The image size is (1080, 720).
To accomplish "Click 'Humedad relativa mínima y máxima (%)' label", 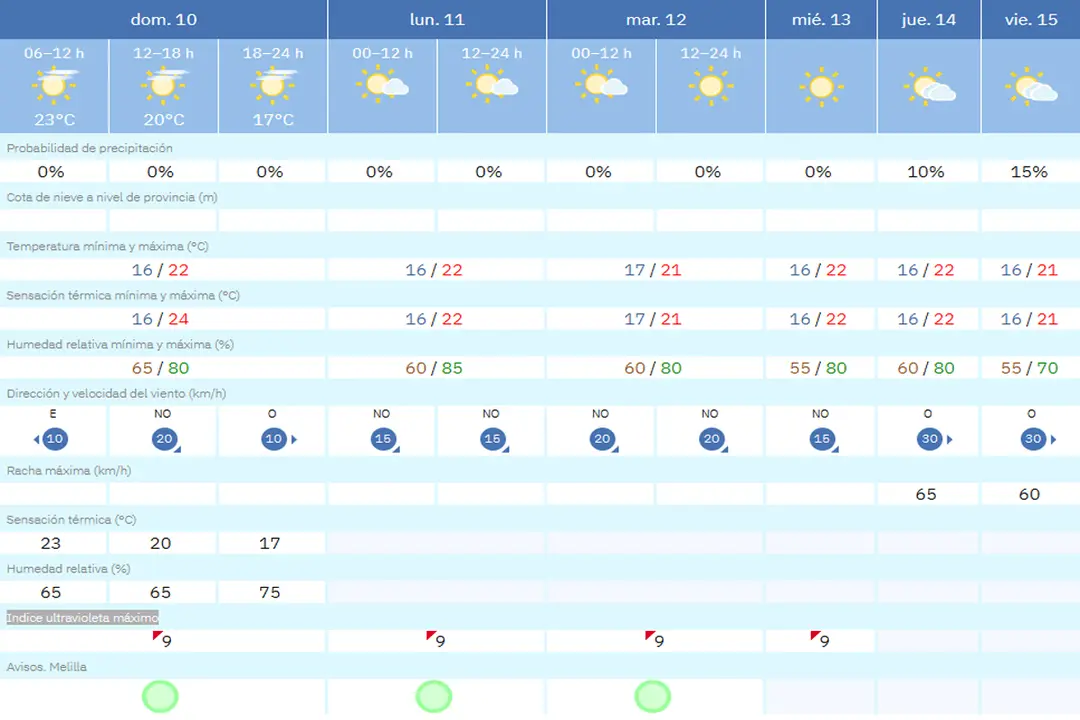I will 121,344.
